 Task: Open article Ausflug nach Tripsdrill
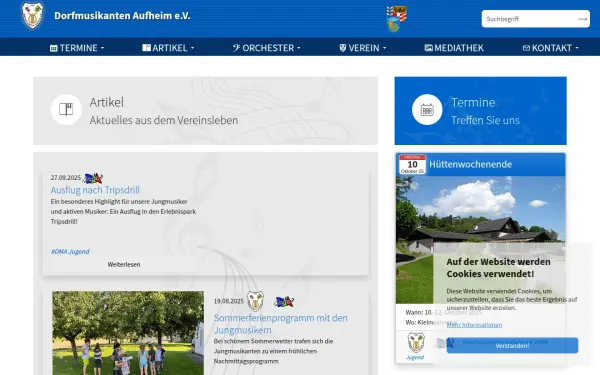pyautogui.click(x=95, y=190)
